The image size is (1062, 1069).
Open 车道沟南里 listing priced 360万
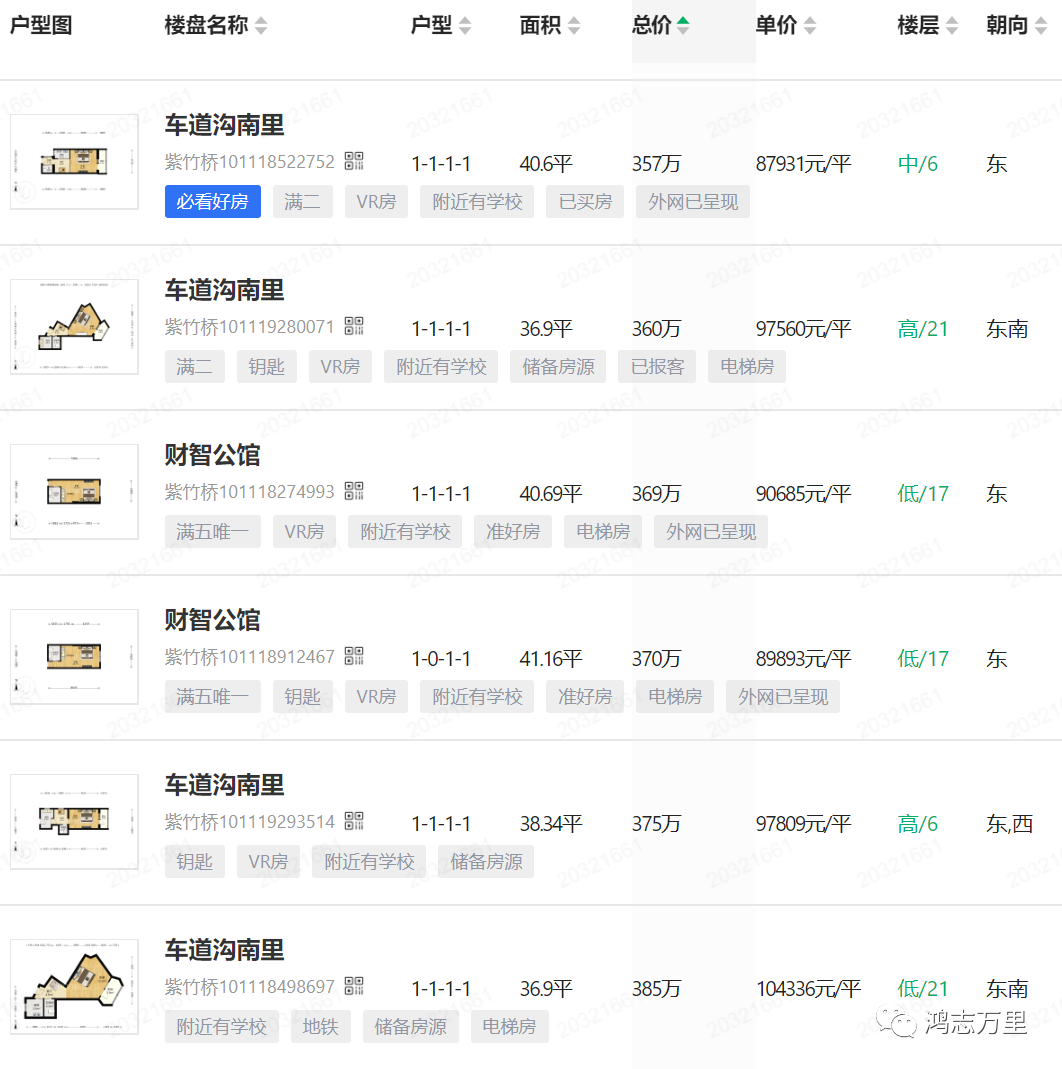coord(224,290)
